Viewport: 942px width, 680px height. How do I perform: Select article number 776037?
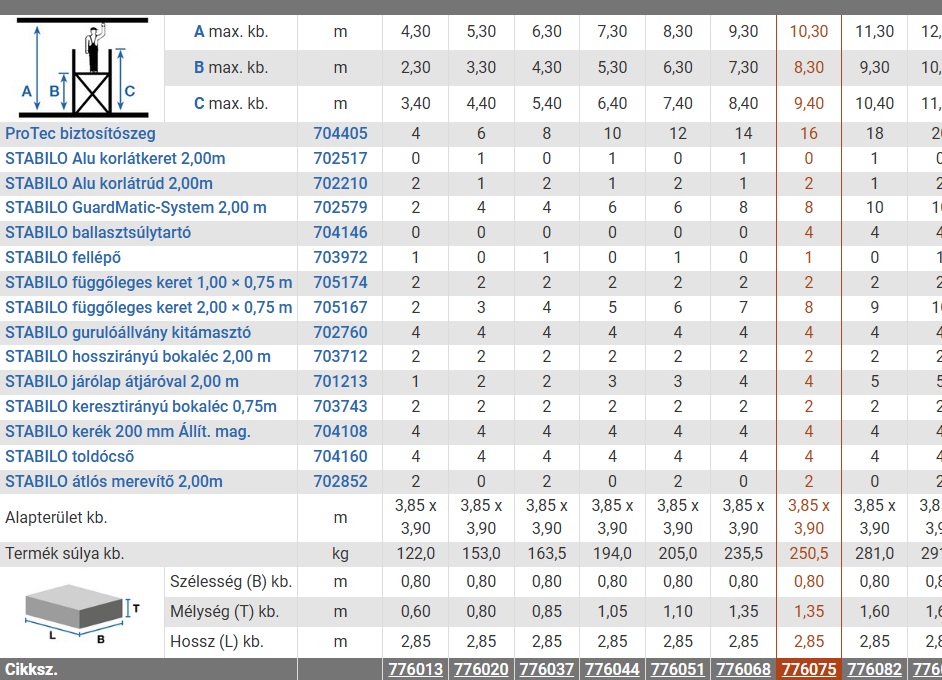pos(547,669)
